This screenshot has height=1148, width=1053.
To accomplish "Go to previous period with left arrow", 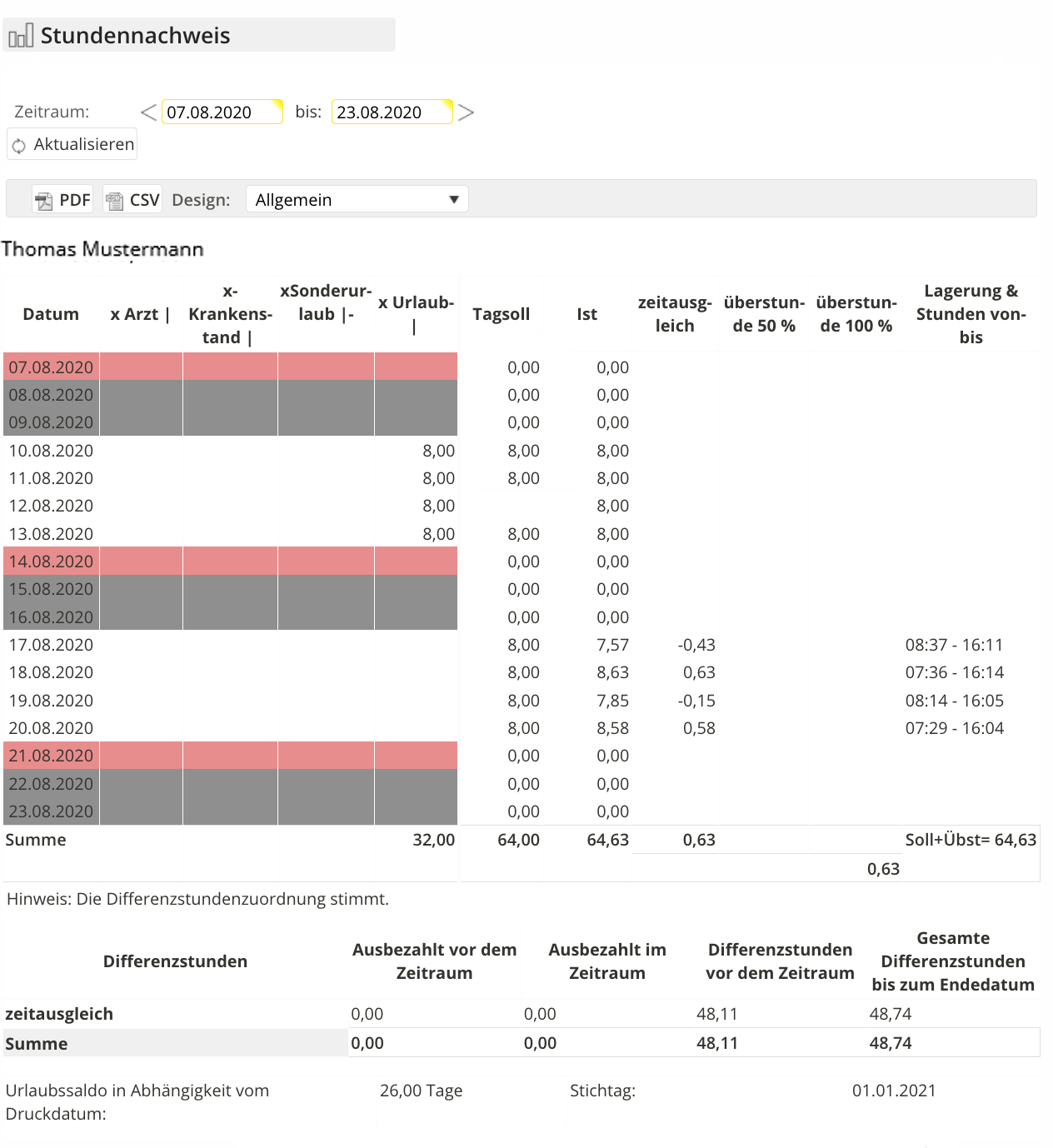I will [148, 112].
